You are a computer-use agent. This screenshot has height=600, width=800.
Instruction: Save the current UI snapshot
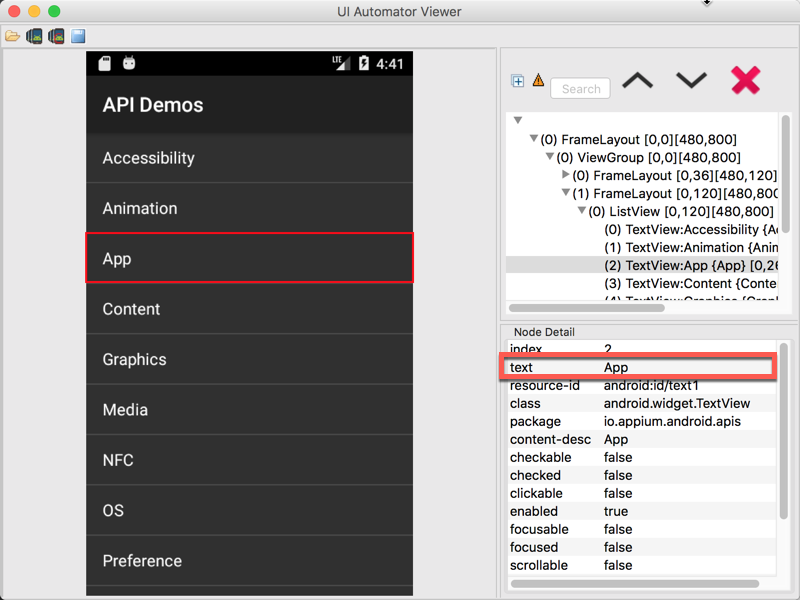[77, 36]
